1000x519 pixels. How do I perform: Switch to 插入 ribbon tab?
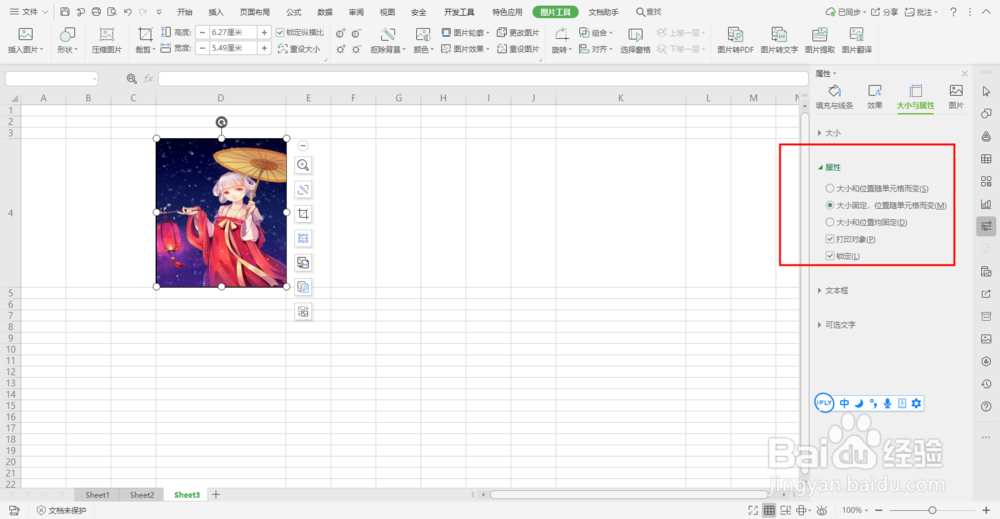click(216, 11)
